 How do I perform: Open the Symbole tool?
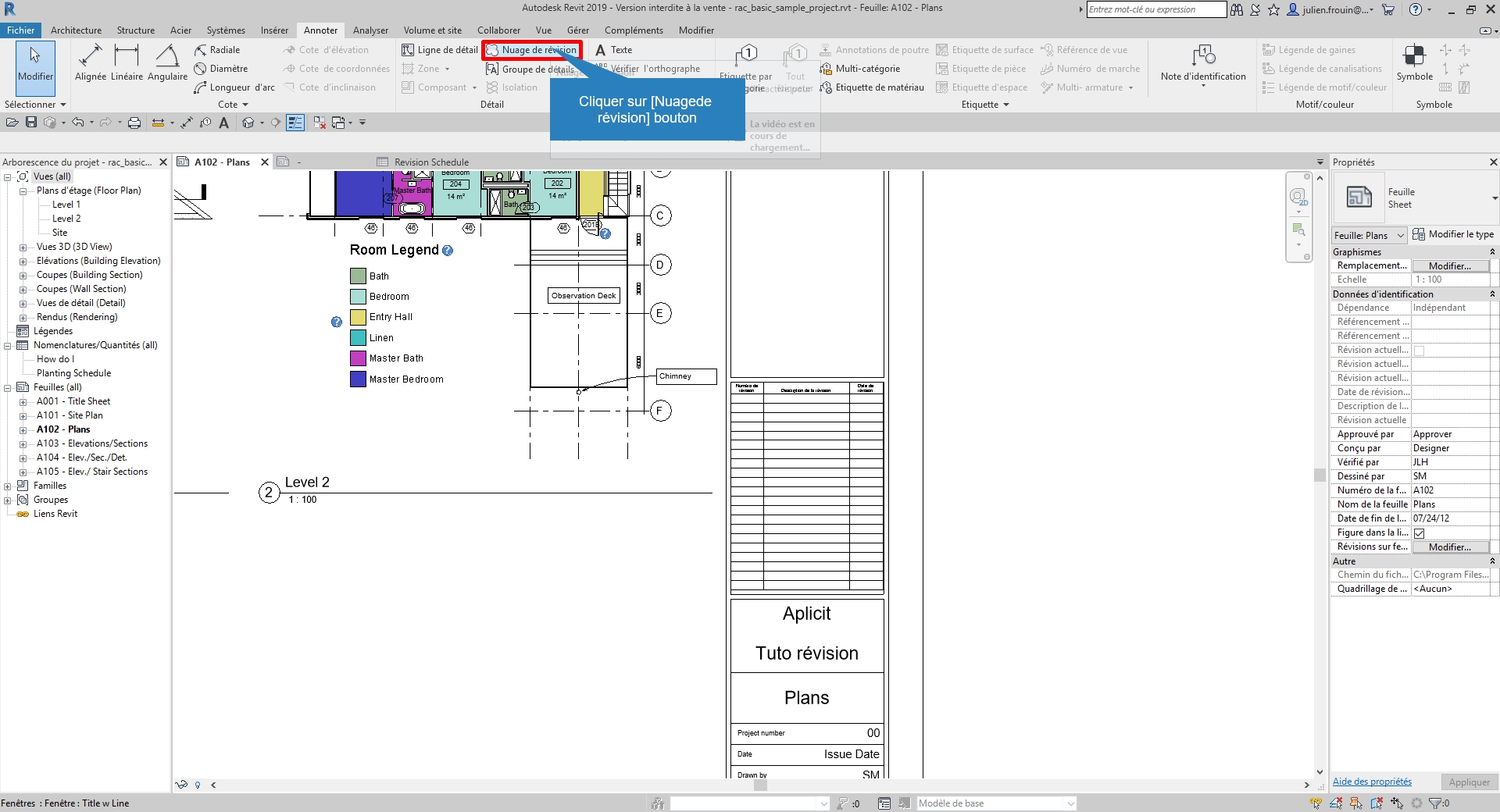tap(1414, 62)
